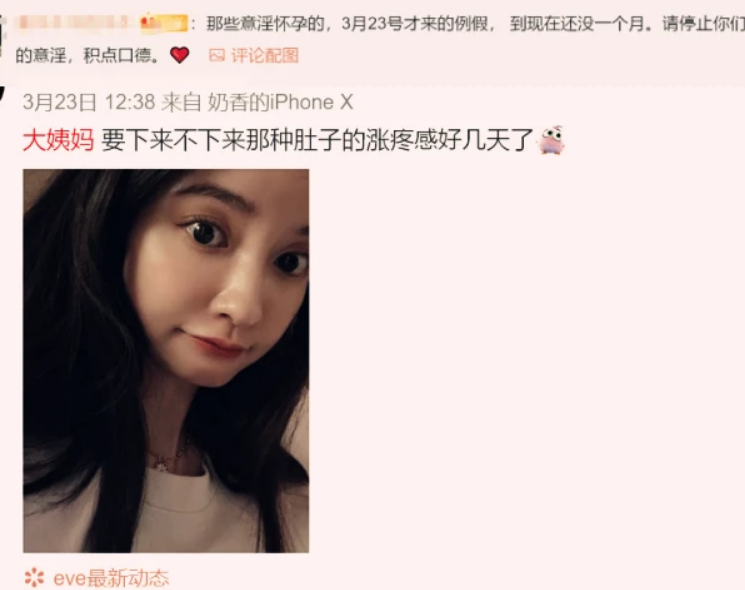The width and height of the screenshot is (745, 590).
Task: Click the comment text 那些意淫怀孕的
Action: [265, 24]
